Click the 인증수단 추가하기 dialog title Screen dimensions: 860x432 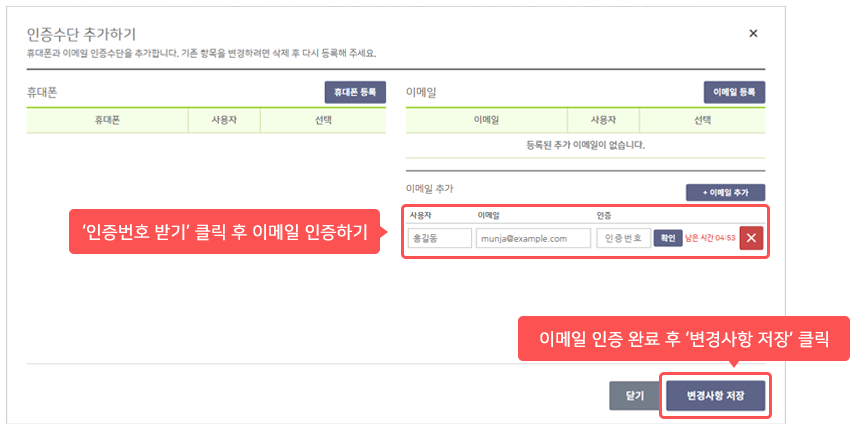(81, 34)
